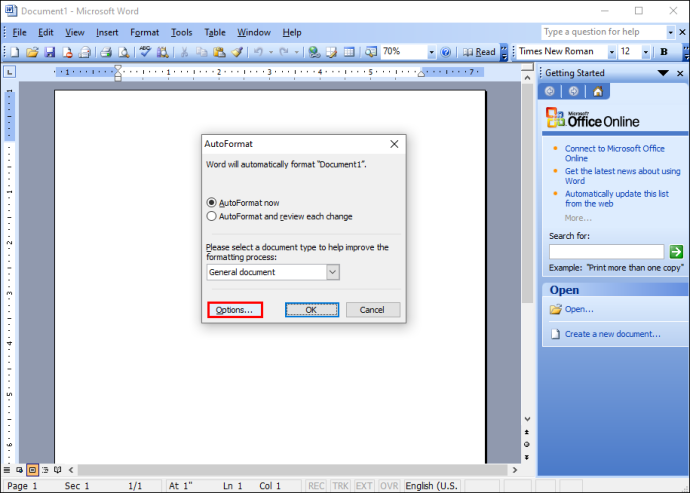Click the Print Preview icon
690x493 pixels.
[124, 52]
